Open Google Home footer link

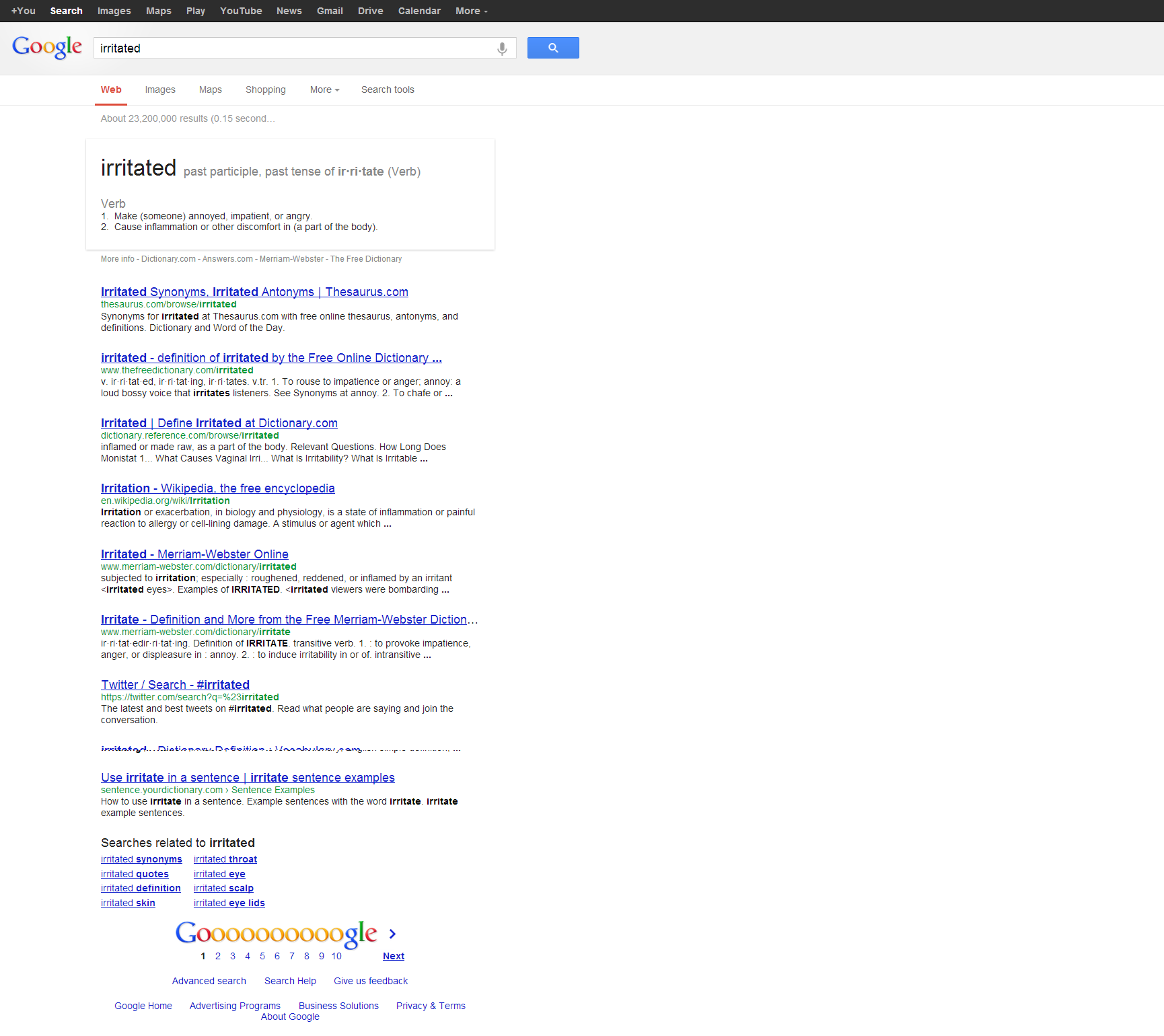point(143,1006)
